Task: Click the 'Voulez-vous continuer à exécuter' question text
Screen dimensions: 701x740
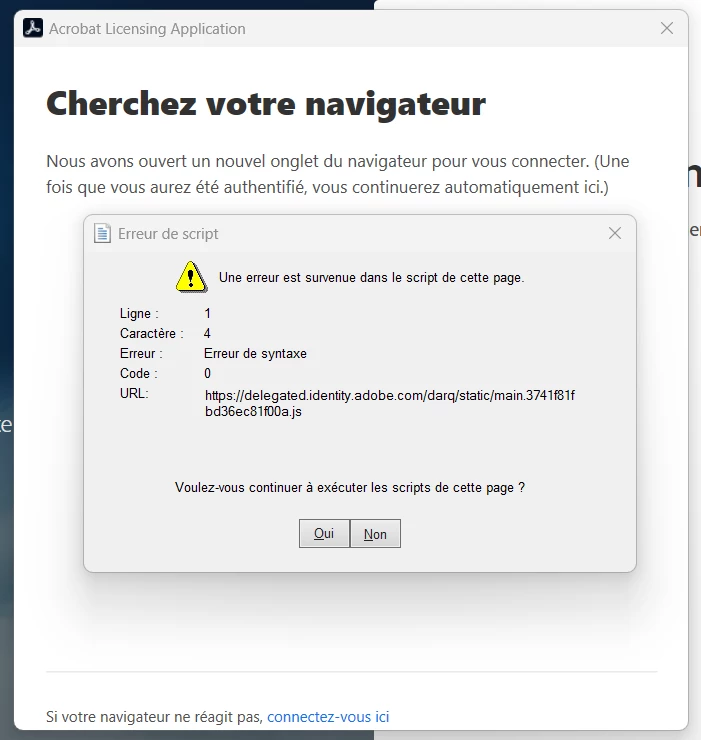Action: pos(350,488)
